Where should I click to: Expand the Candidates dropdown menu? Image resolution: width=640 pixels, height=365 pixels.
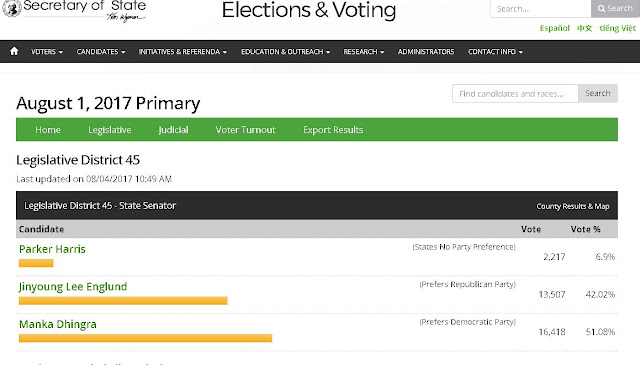tap(101, 52)
